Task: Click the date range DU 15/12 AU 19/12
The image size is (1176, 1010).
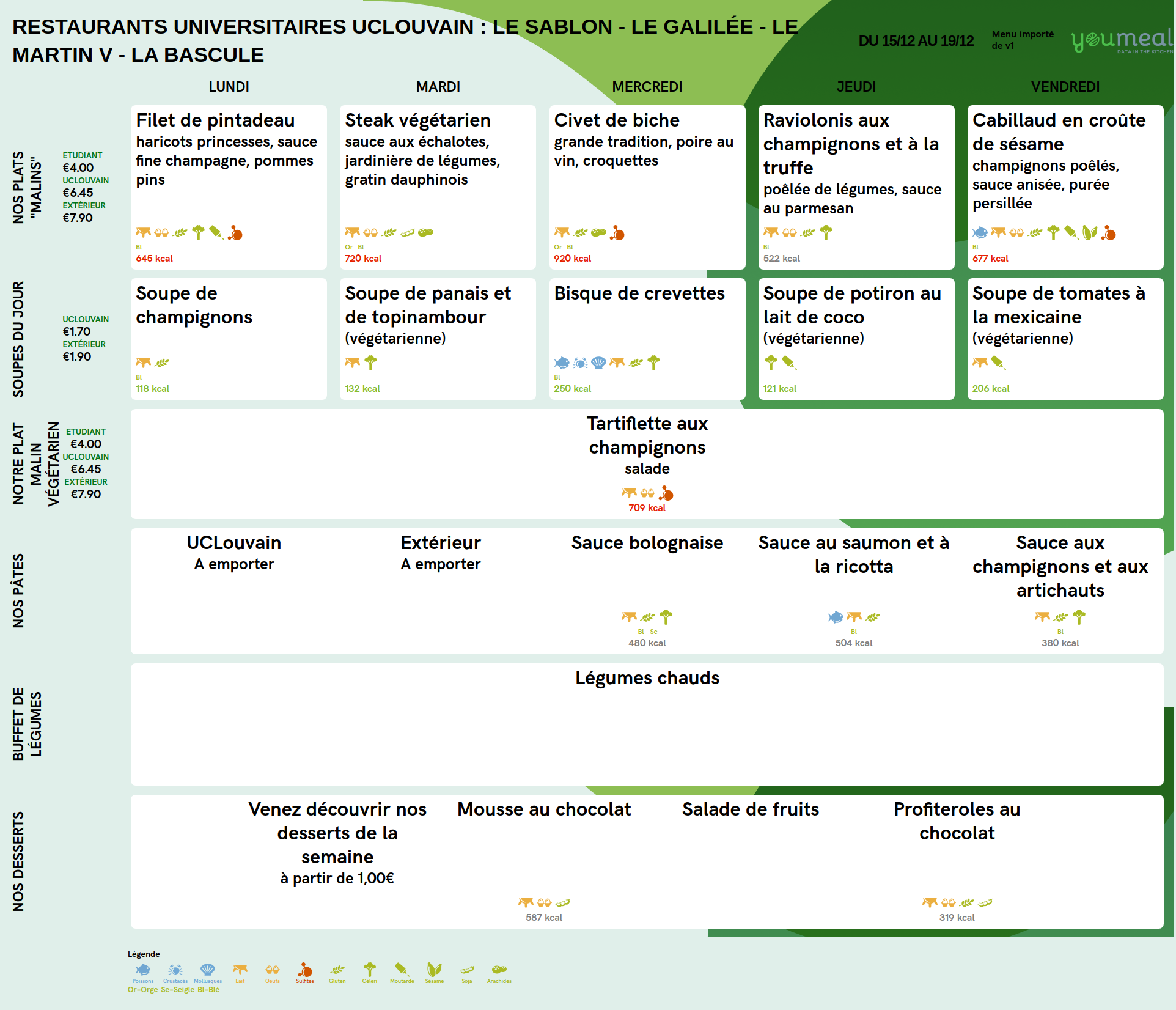Action: [916, 41]
